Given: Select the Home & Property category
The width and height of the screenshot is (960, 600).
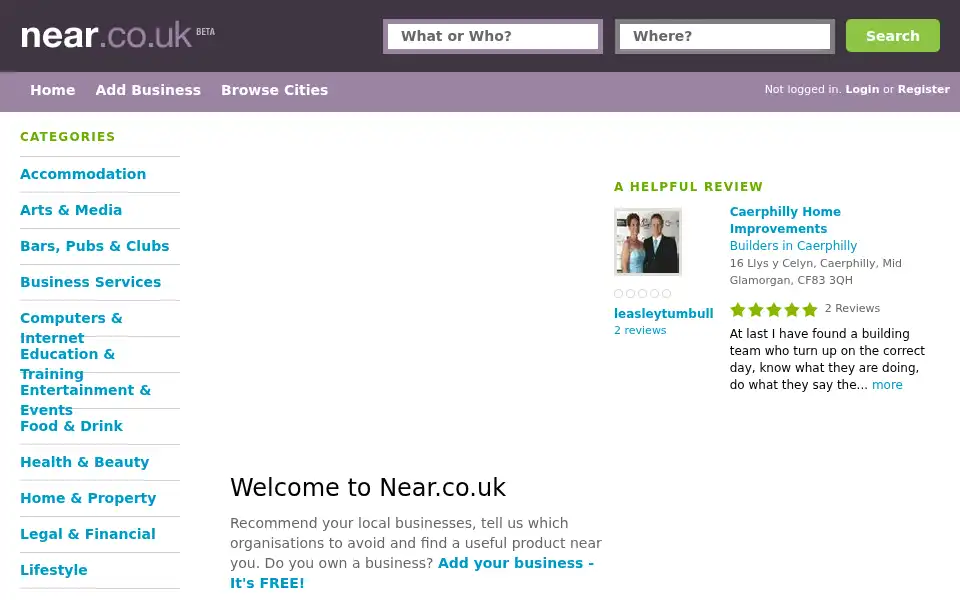Looking at the screenshot, I should [88, 498].
